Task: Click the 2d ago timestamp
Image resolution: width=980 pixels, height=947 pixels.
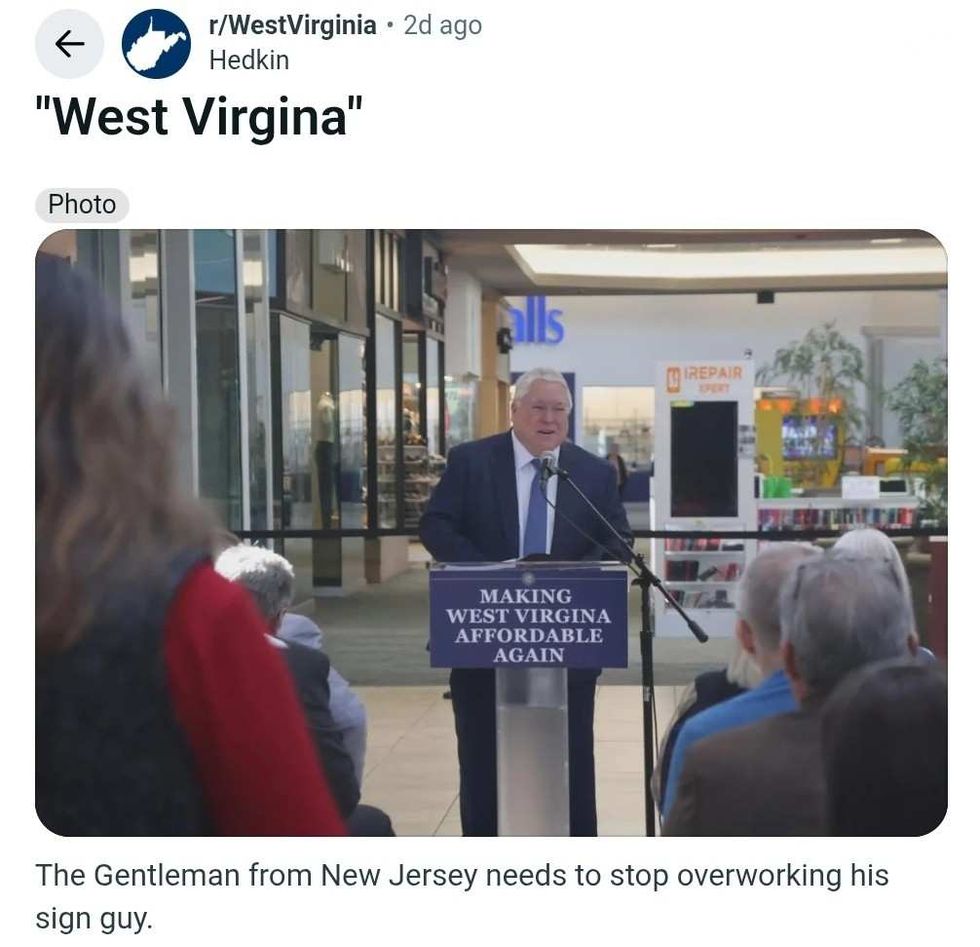Action: click(x=442, y=26)
